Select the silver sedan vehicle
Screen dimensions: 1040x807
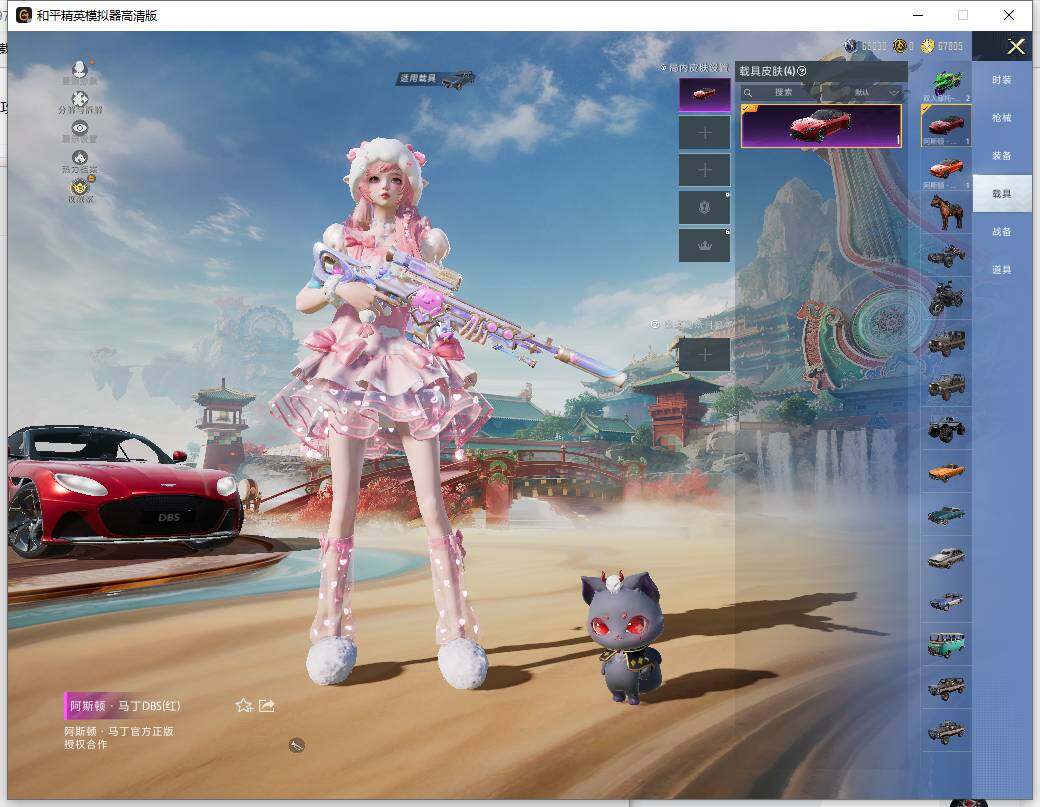pos(946,558)
